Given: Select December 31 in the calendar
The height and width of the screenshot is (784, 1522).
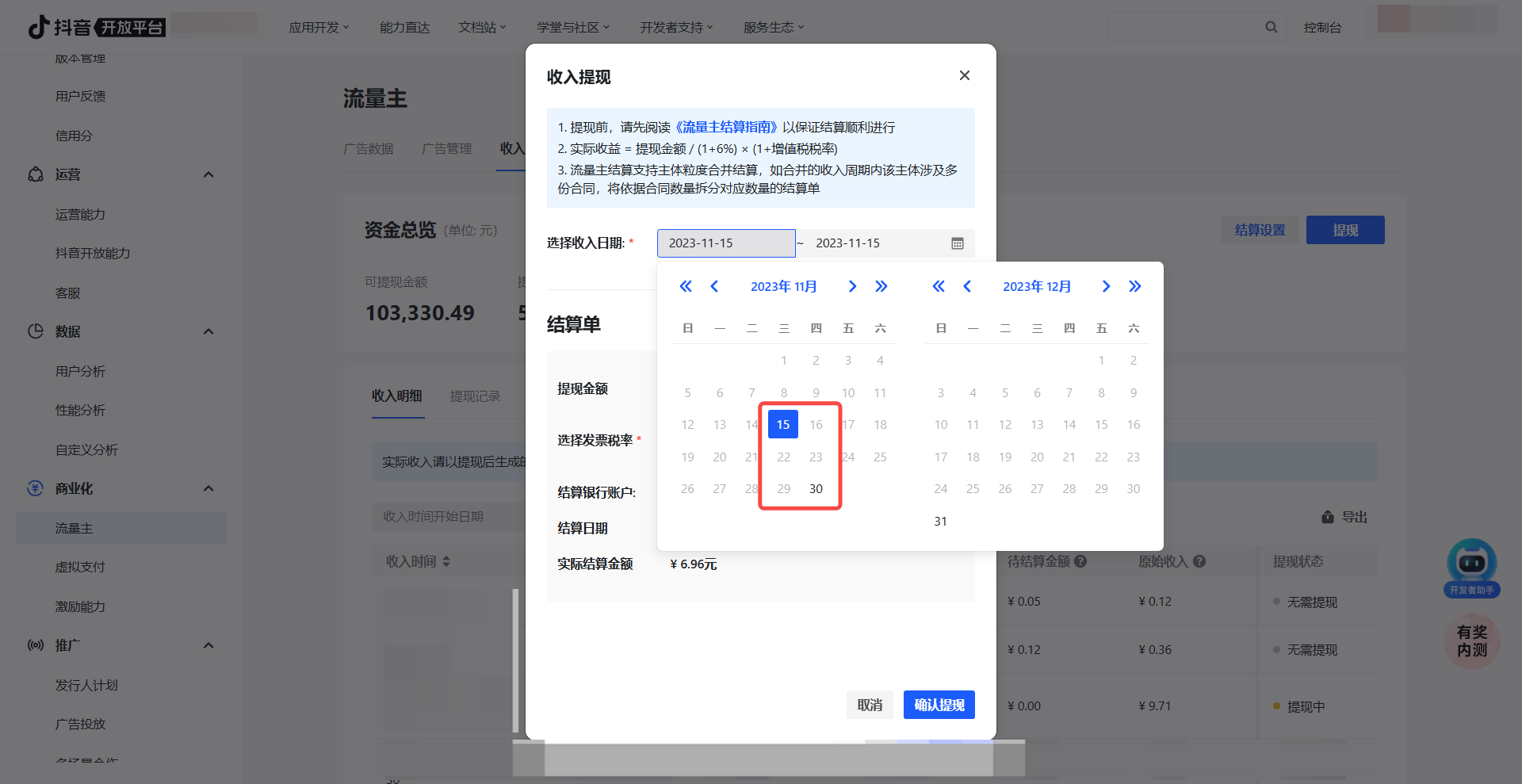Looking at the screenshot, I should (x=941, y=521).
